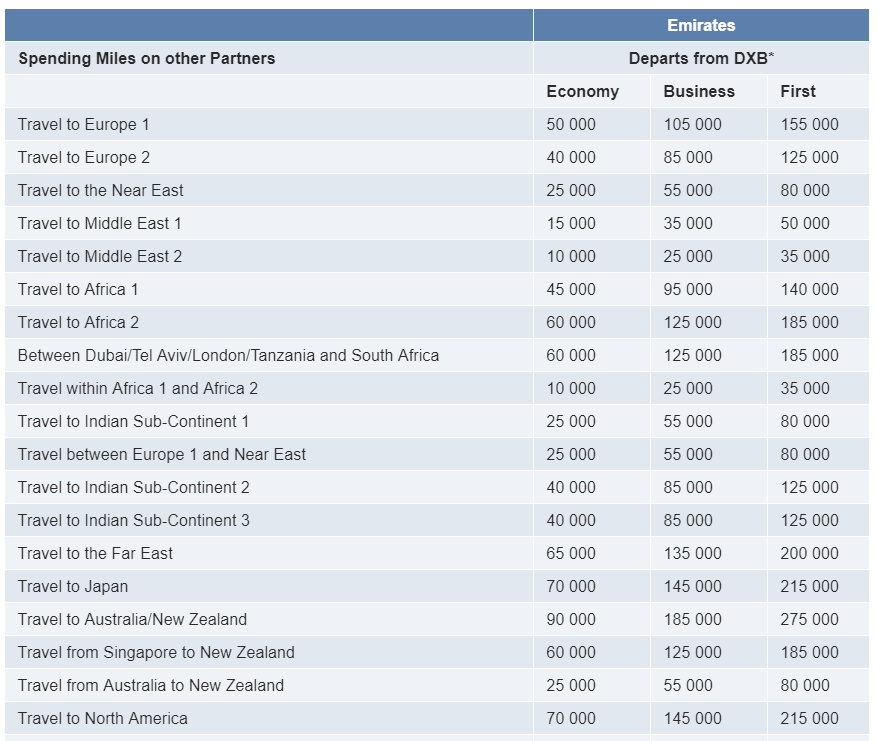Click 'Travel from Australia to New Zealand'
This screenshot has width=879, height=741.
click(x=151, y=686)
